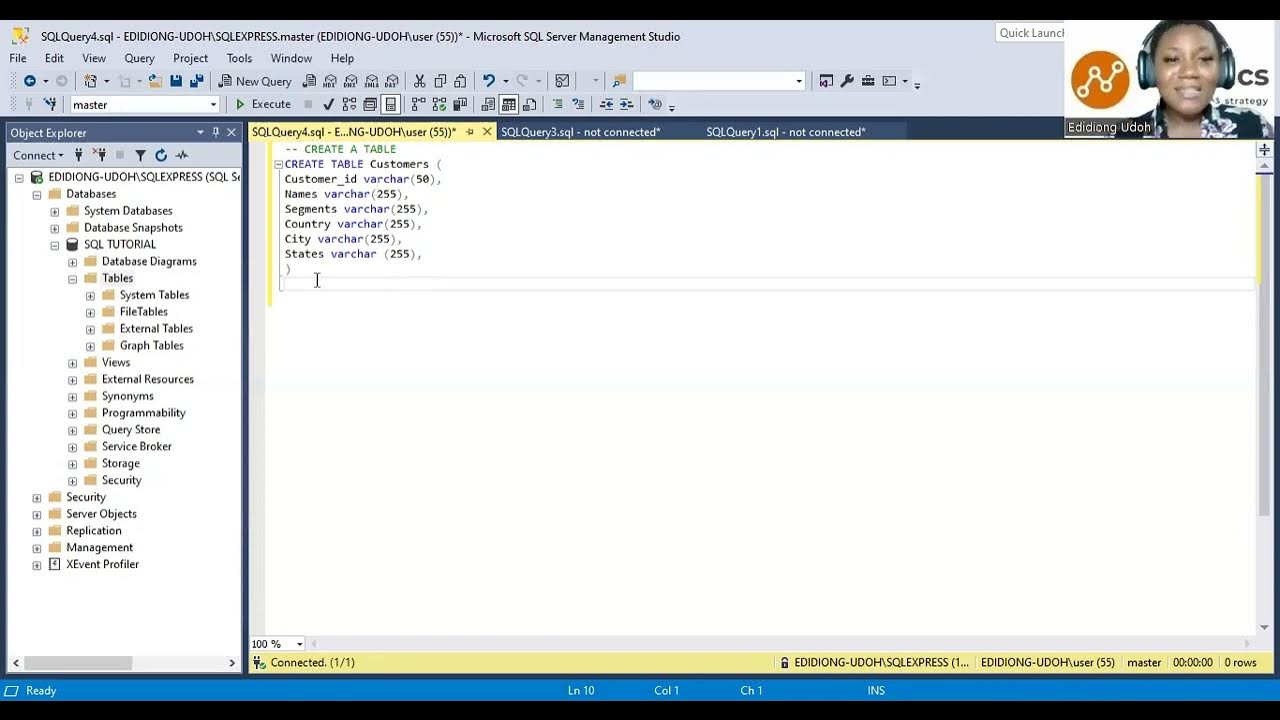The width and height of the screenshot is (1280, 720).
Task: Toggle Include Actual Execution Plan
Action: [418, 104]
